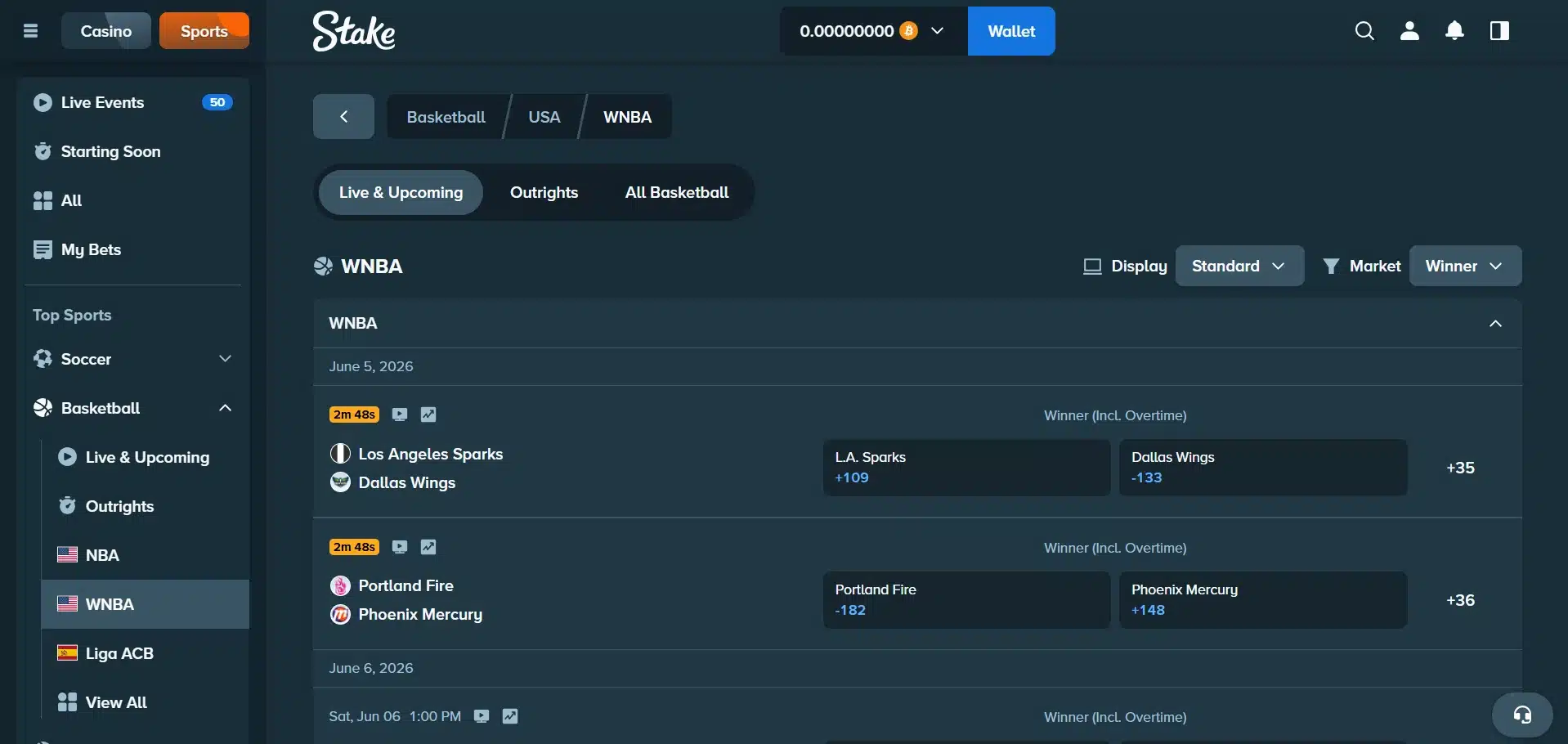Open the Wallet button
The image size is (1568, 744).
coord(1011,31)
